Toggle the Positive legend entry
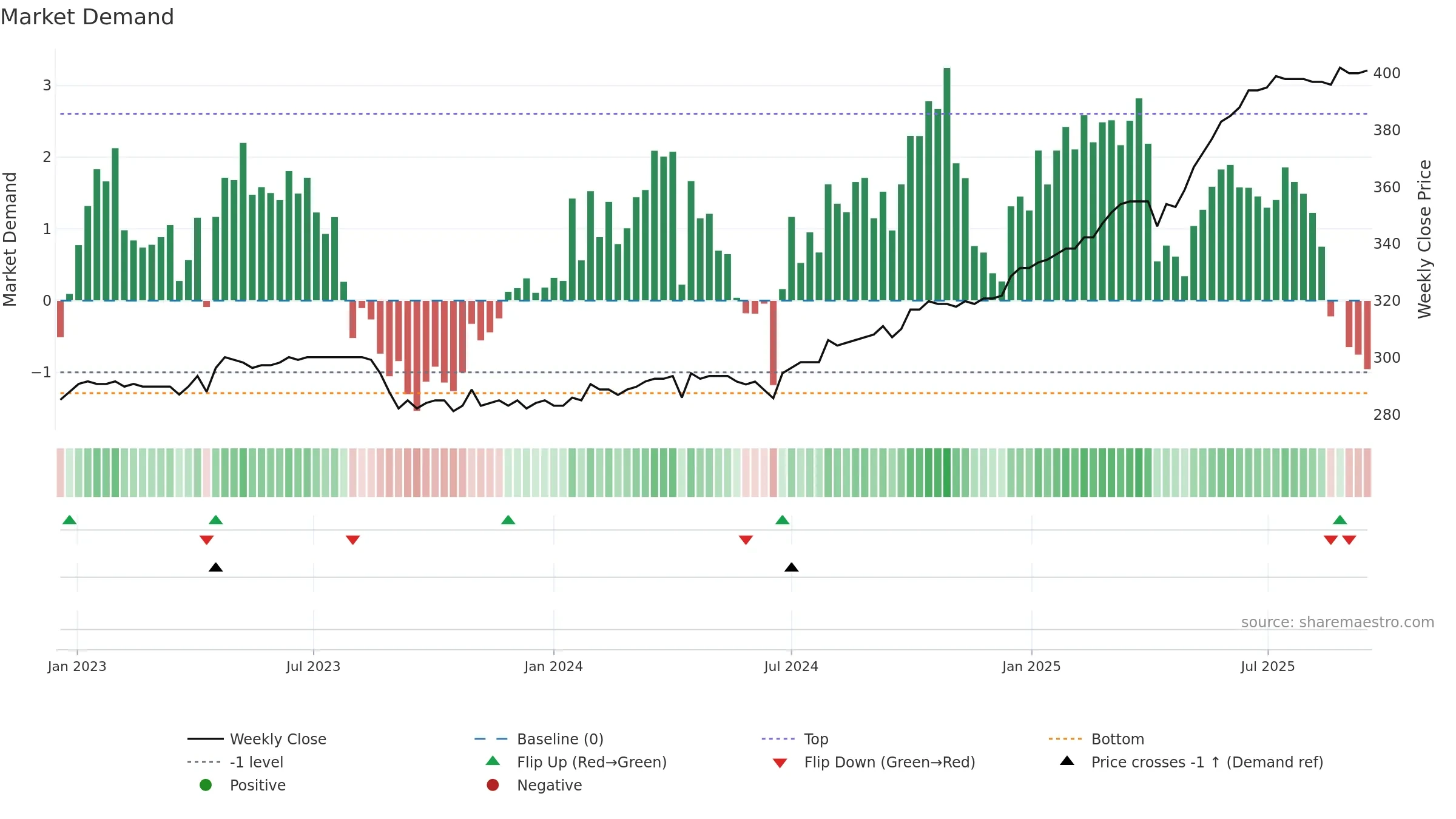Viewport: 1456px width, 819px height. pos(243,785)
